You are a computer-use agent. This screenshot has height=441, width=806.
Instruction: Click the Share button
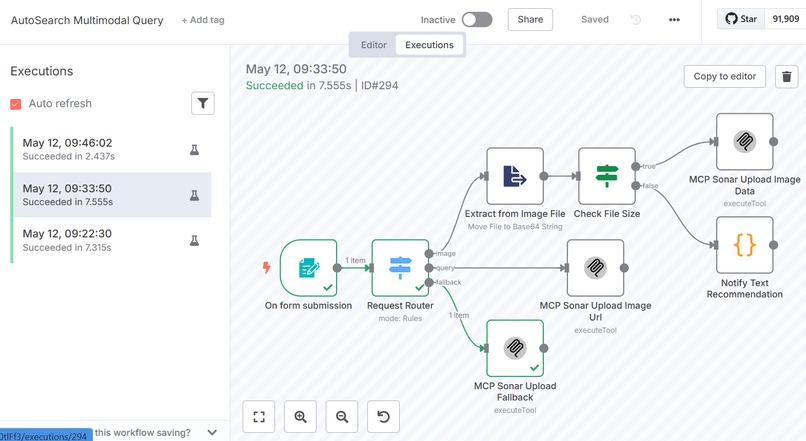pyautogui.click(x=530, y=20)
